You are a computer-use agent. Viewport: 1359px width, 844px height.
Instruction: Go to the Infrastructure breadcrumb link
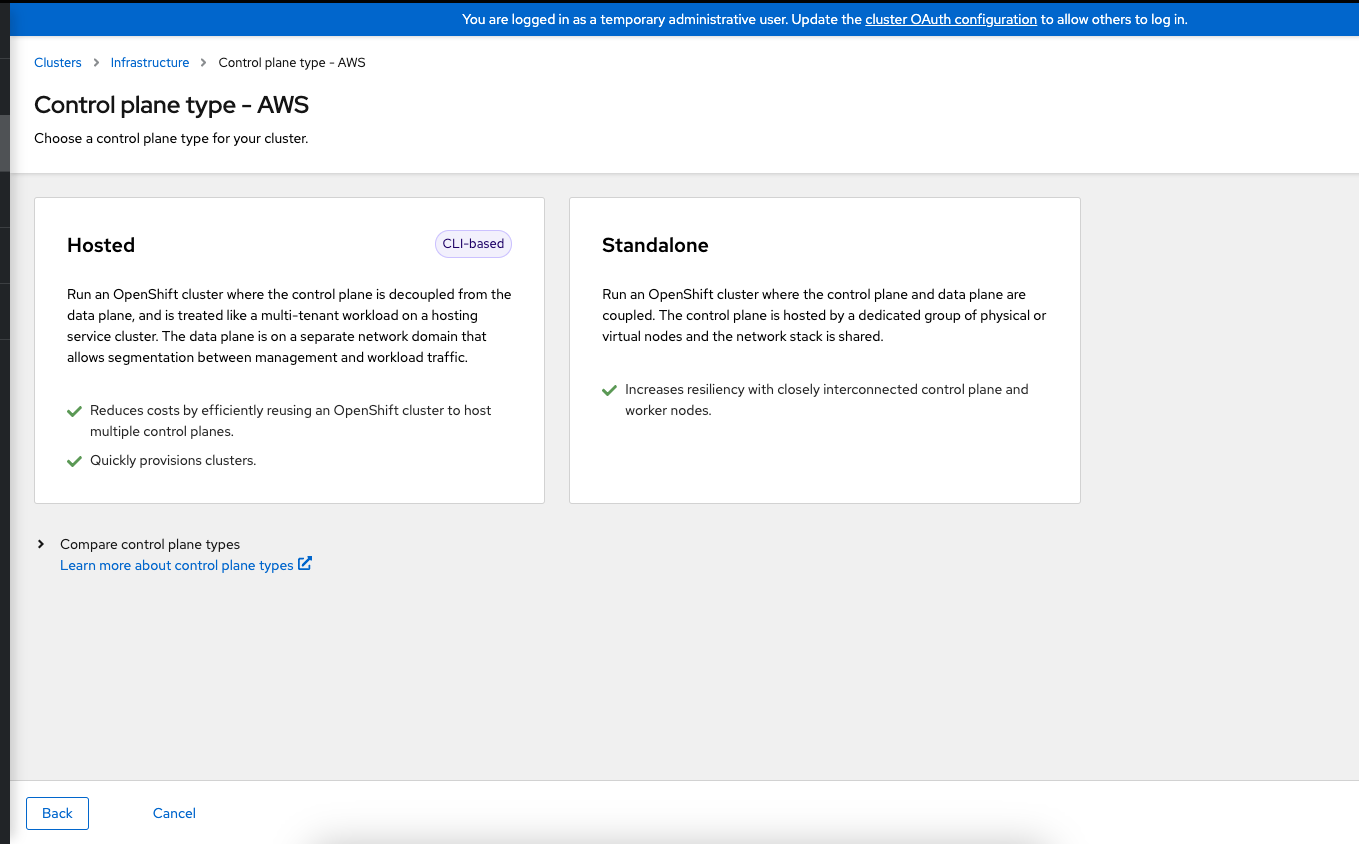150,62
